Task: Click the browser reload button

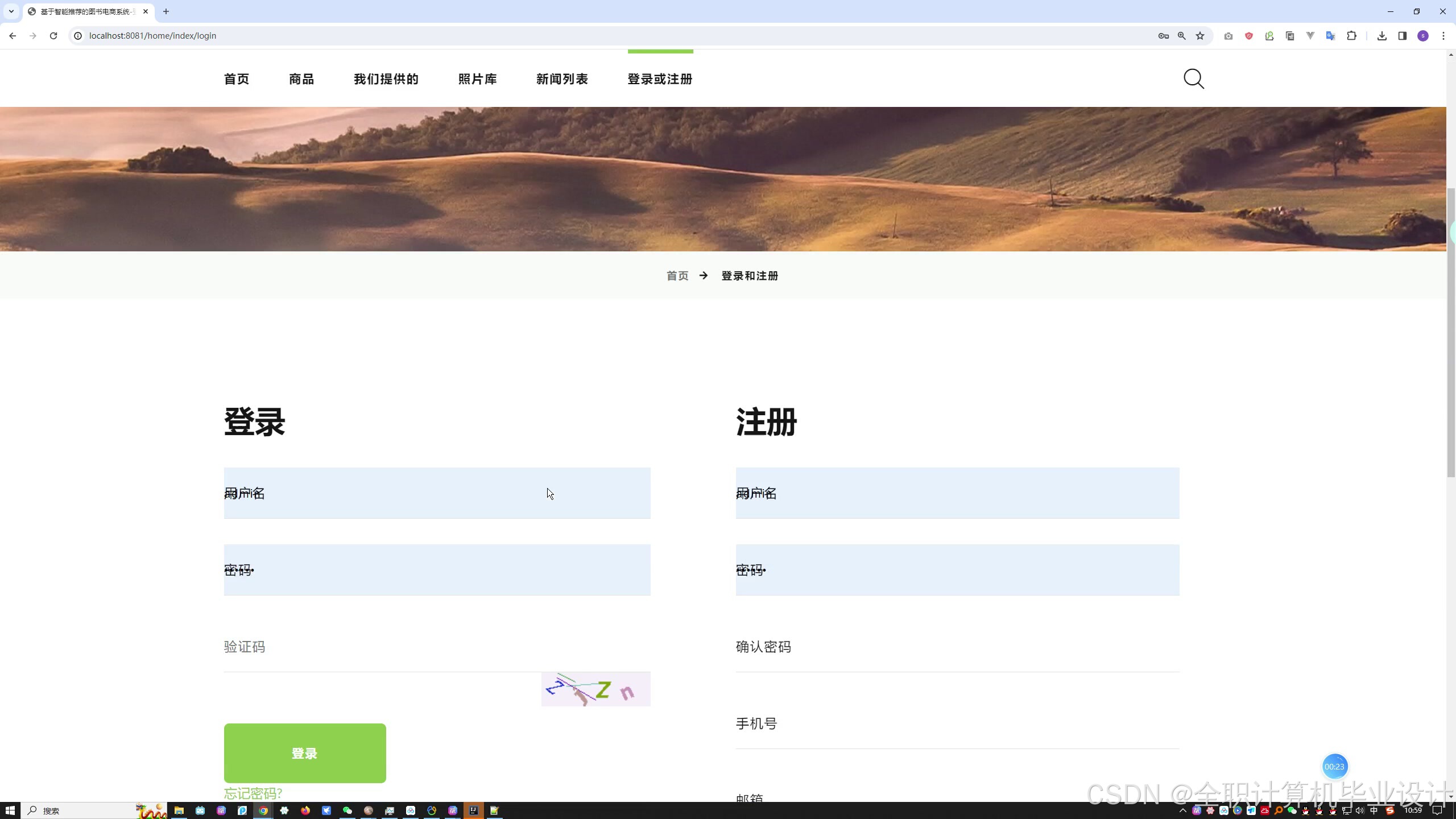Action: point(53,36)
